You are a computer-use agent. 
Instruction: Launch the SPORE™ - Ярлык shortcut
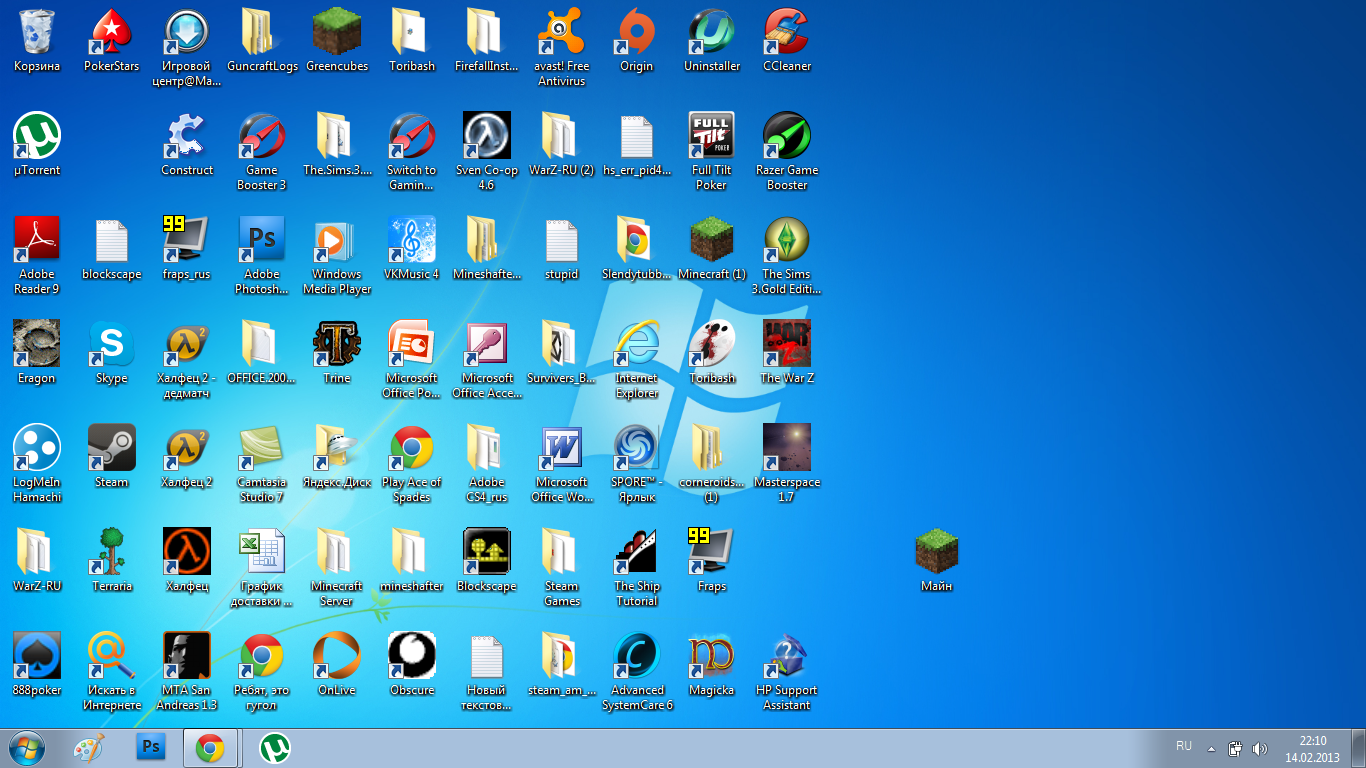pos(637,448)
